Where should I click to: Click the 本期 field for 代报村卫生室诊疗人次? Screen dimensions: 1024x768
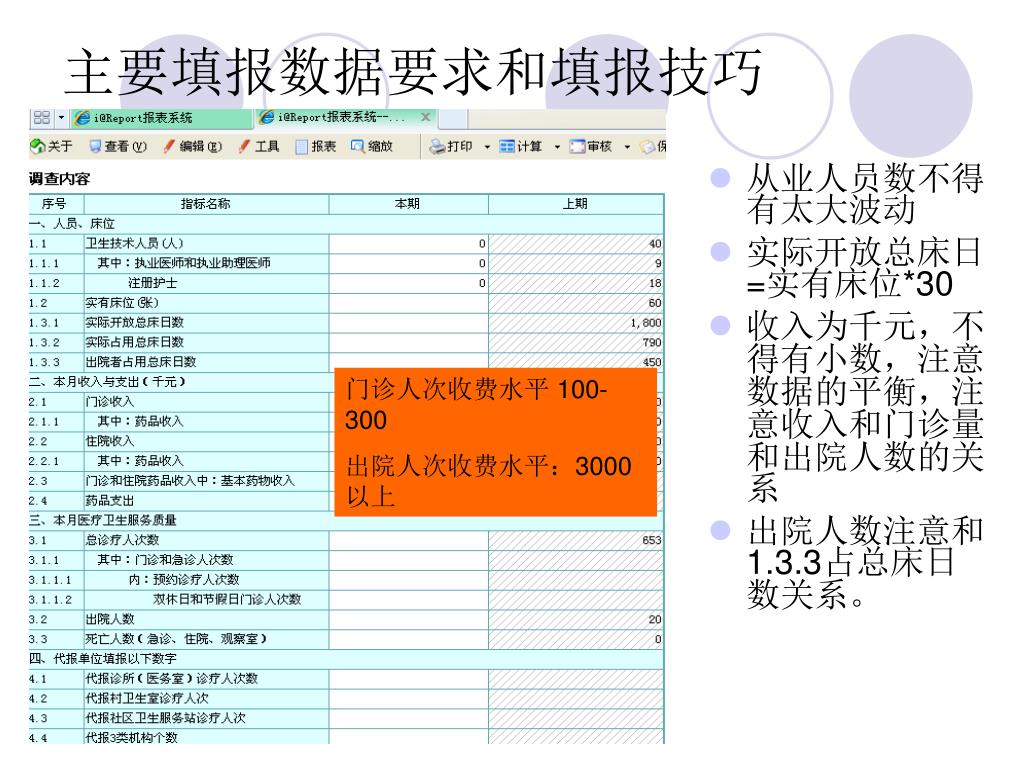409,698
